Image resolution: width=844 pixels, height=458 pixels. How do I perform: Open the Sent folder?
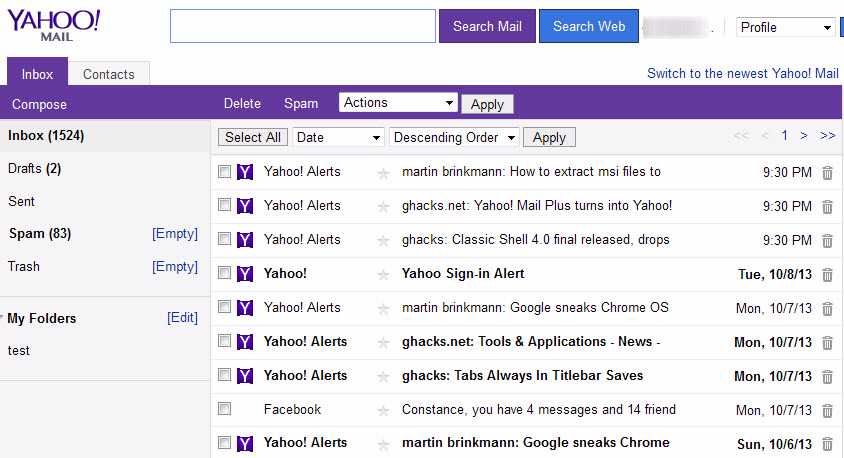(x=22, y=201)
